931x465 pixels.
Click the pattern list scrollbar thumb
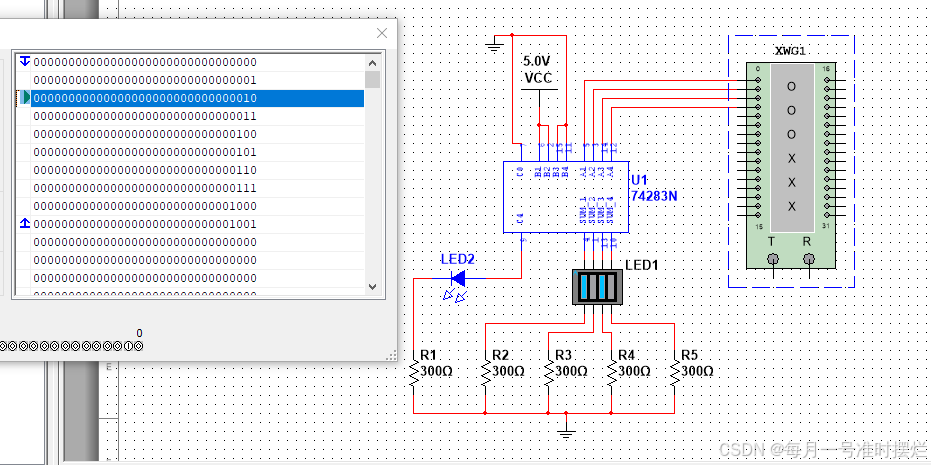click(372, 79)
